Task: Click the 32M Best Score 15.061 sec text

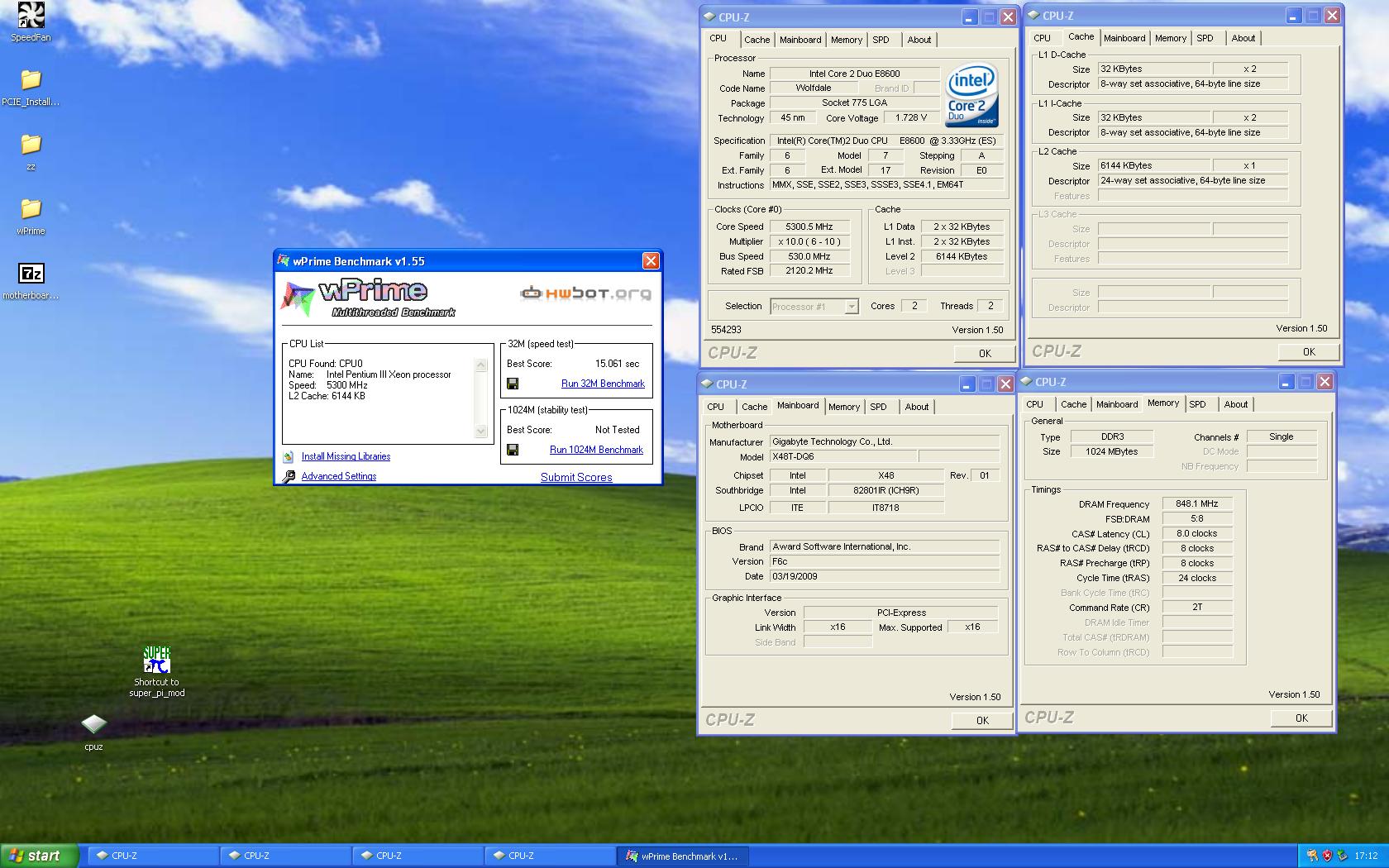Action: pos(618,364)
